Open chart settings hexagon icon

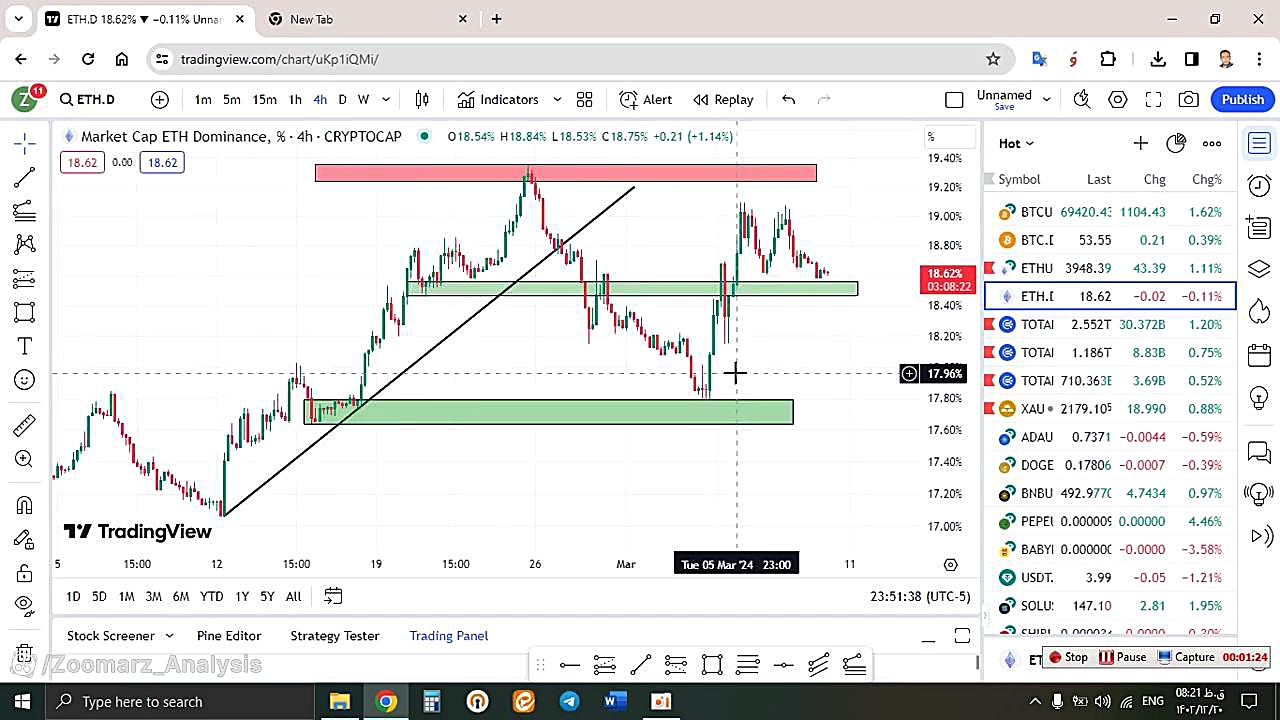(1118, 99)
